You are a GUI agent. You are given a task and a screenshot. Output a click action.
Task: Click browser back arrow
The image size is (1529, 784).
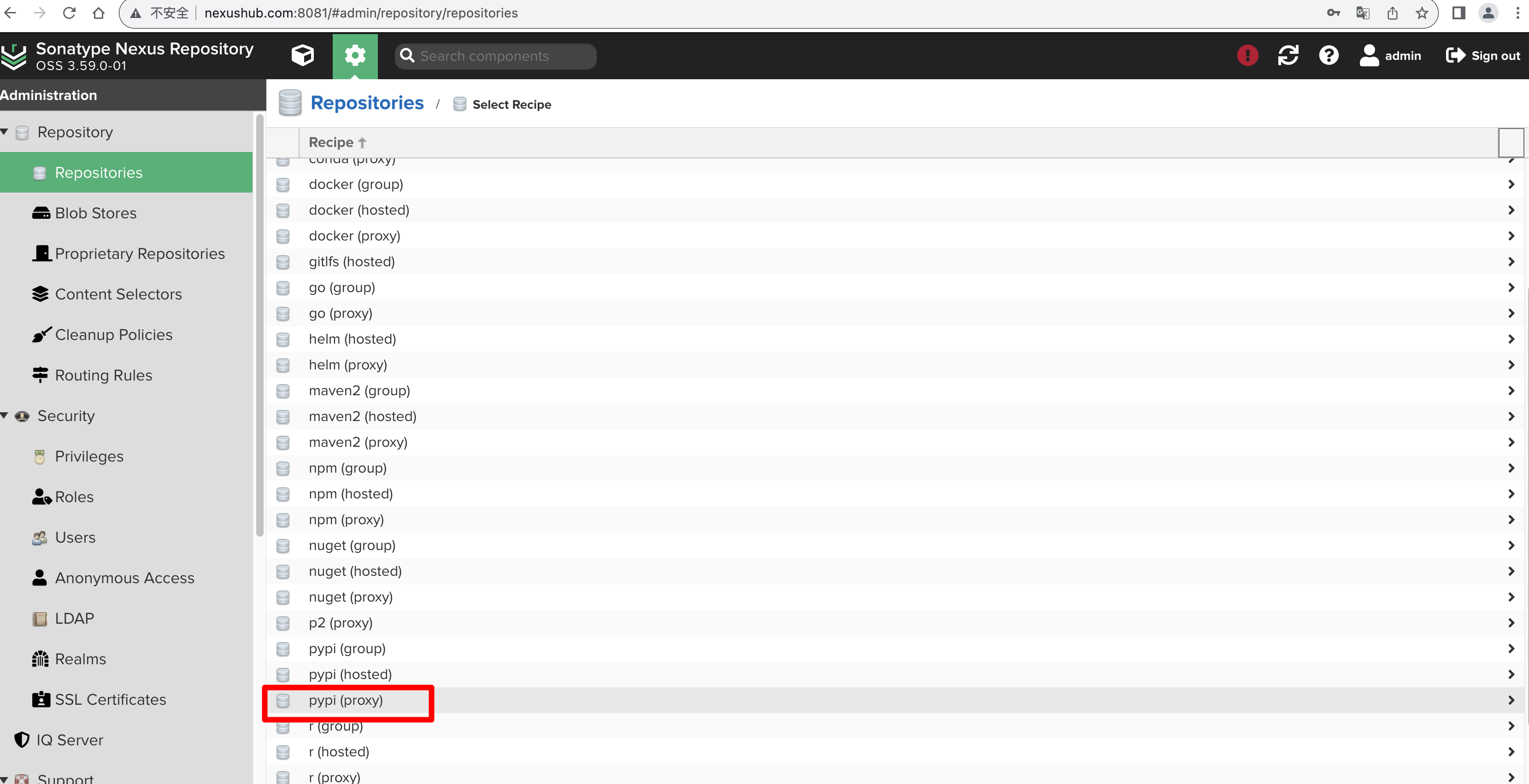click(x=10, y=12)
